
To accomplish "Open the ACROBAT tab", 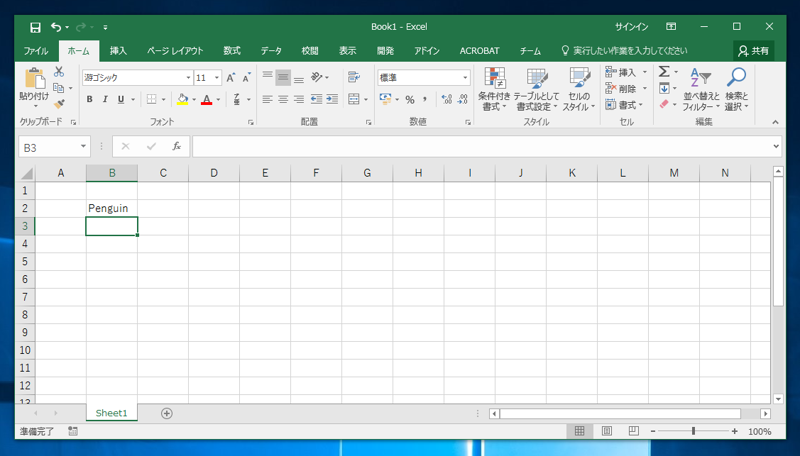I will [x=479, y=50].
